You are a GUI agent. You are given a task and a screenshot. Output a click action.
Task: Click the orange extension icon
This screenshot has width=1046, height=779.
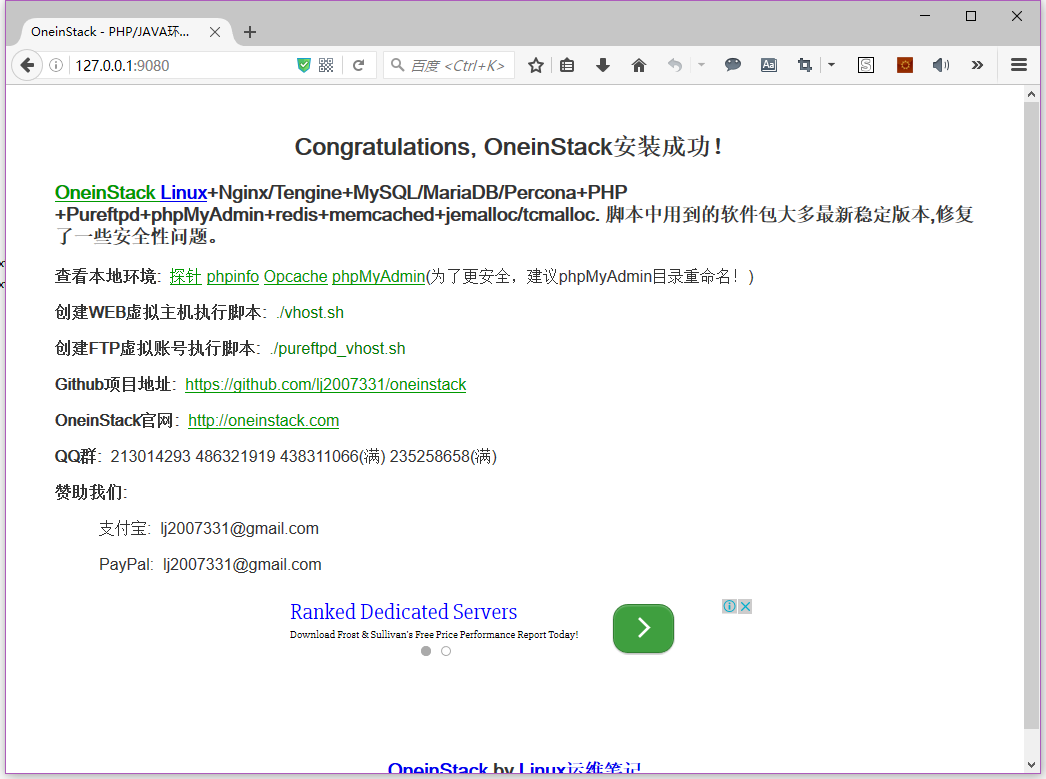tap(905, 65)
